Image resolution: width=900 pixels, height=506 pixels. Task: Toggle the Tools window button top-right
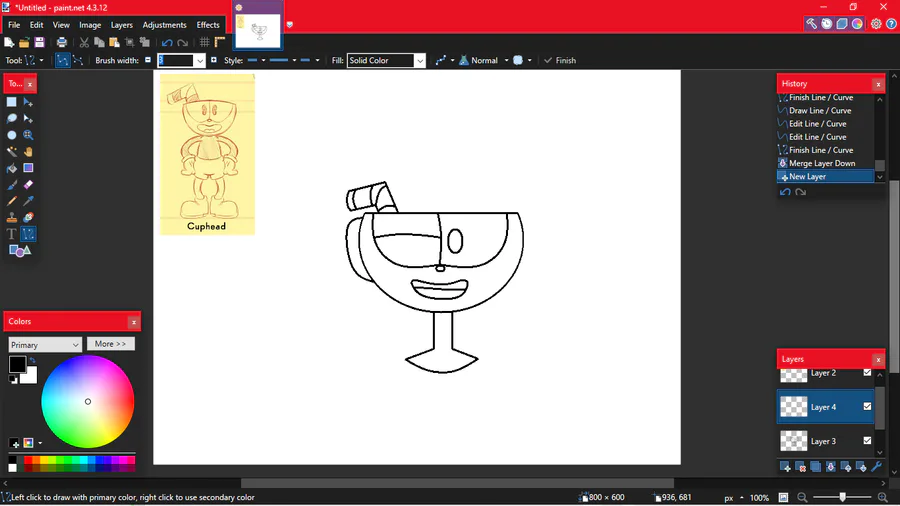pyautogui.click(x=812, y=24)
